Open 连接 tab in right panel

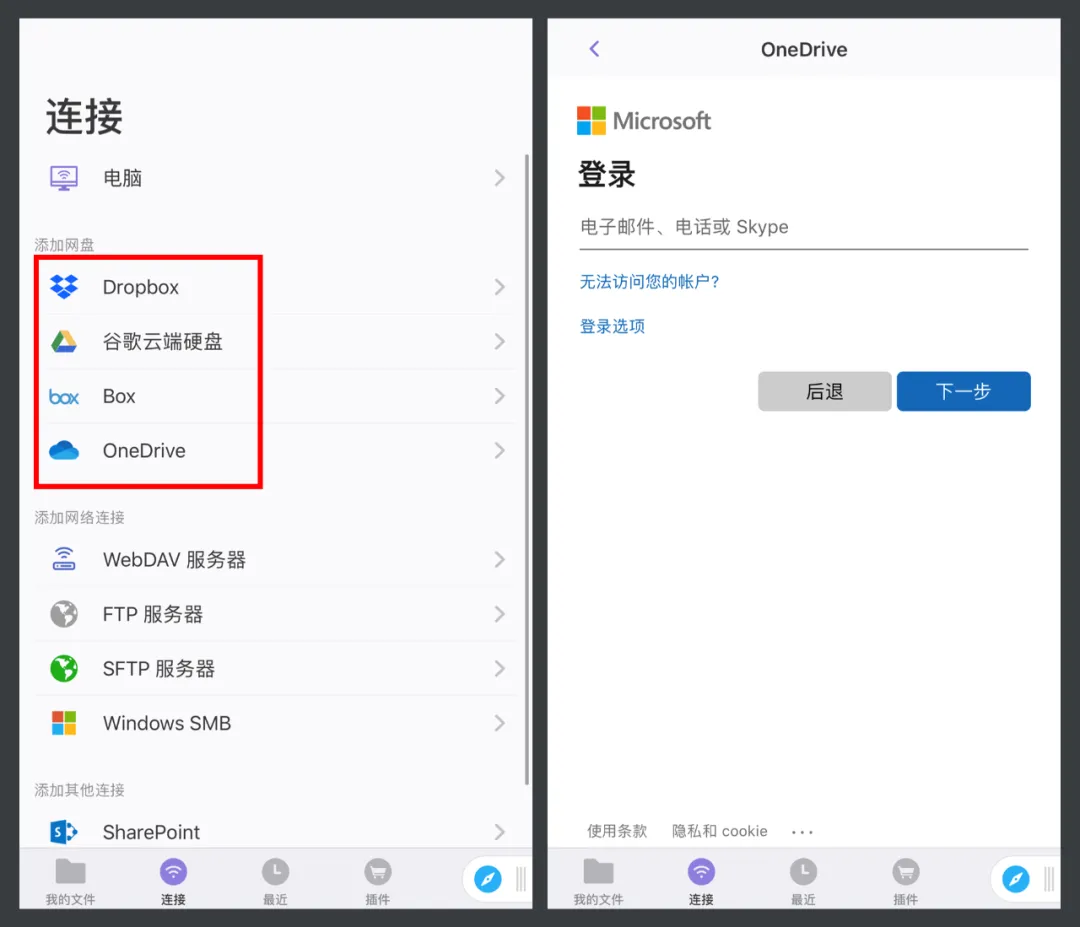[701, 882]
